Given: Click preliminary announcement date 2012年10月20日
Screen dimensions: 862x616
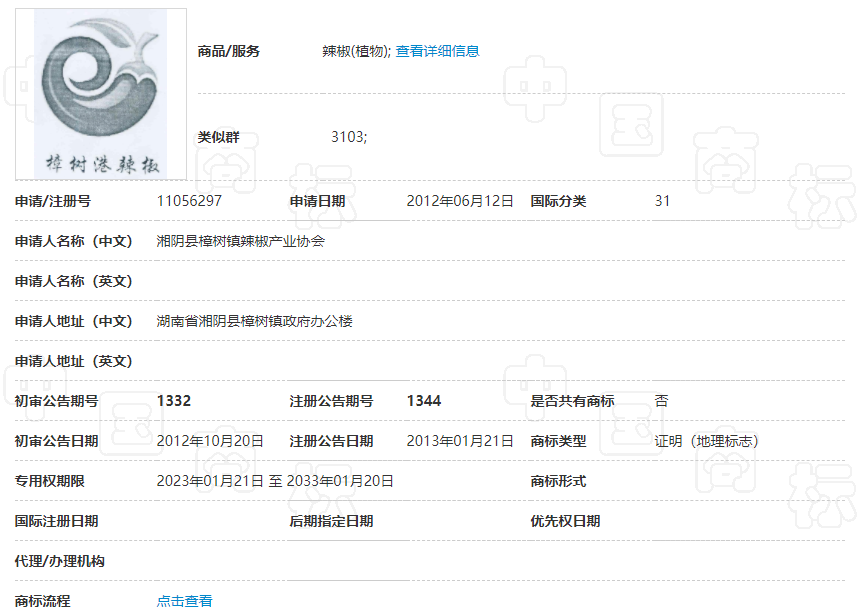Looking at the screenshot, I should tap(210, 441).
